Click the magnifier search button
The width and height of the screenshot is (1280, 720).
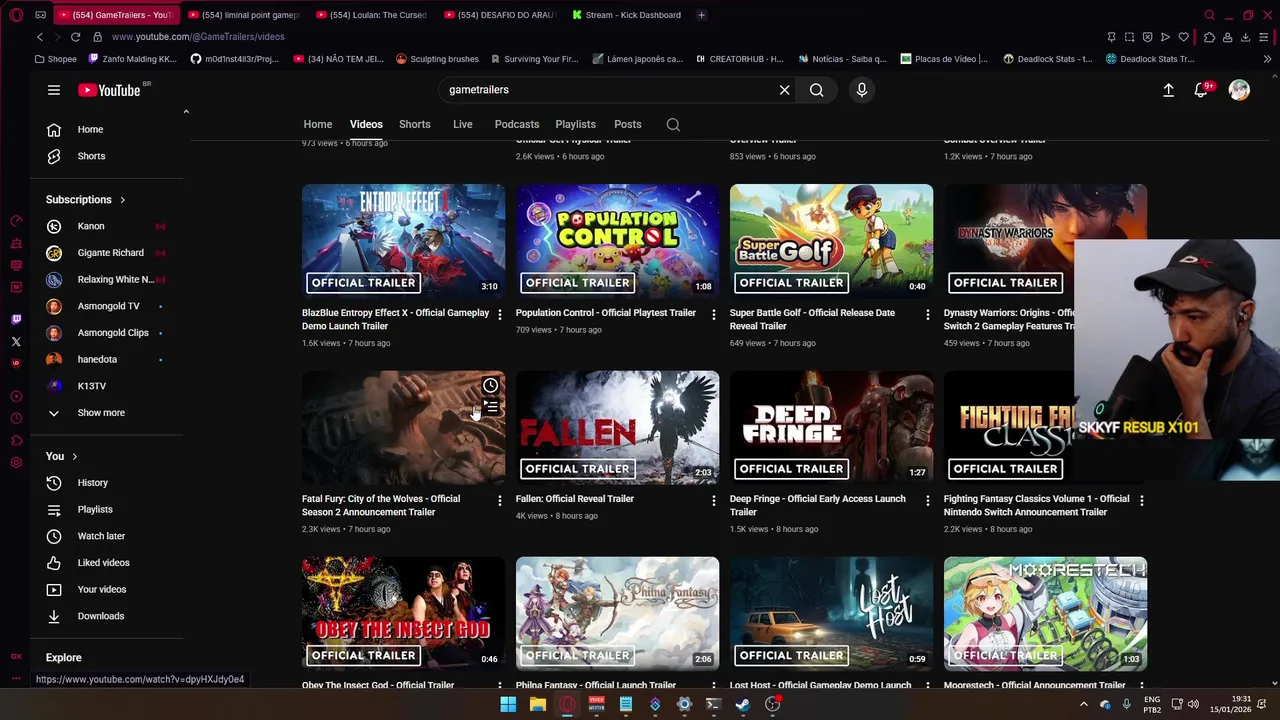(817, 90)
